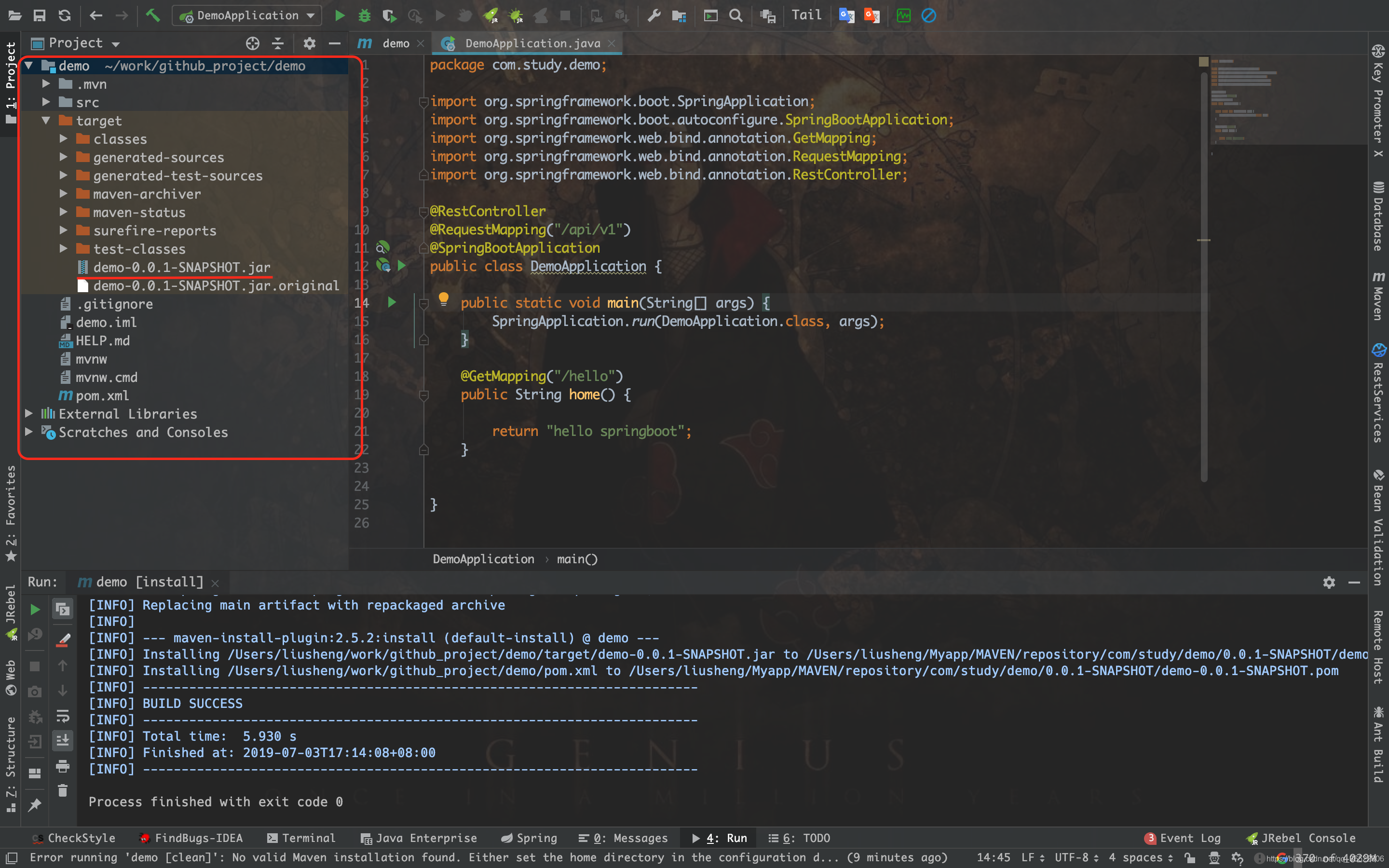Click the Project panel gear settings icon
1389x868 pixels.
pyautogui.click(x=309, y=43)
